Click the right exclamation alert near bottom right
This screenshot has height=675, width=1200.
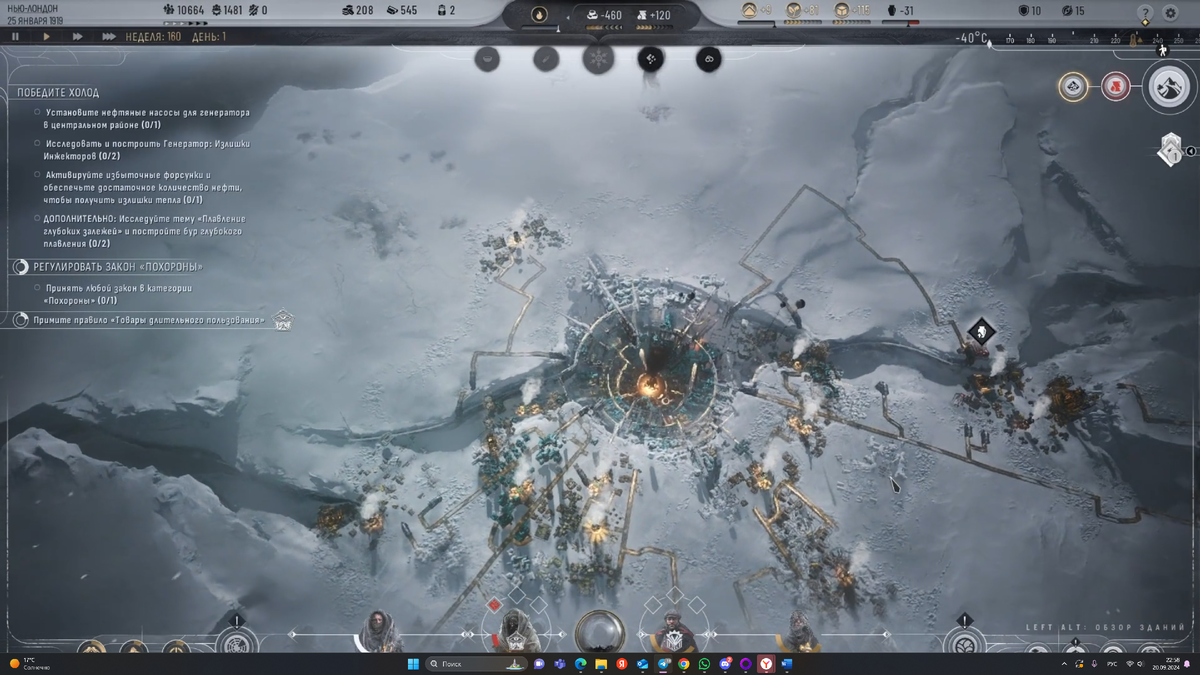tap(964, 620)
